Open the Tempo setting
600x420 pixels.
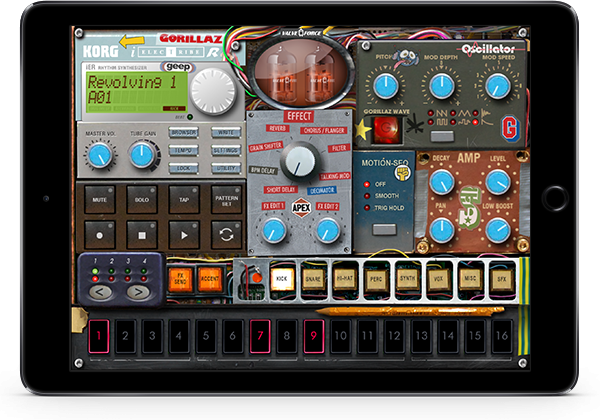pos(184,150)
